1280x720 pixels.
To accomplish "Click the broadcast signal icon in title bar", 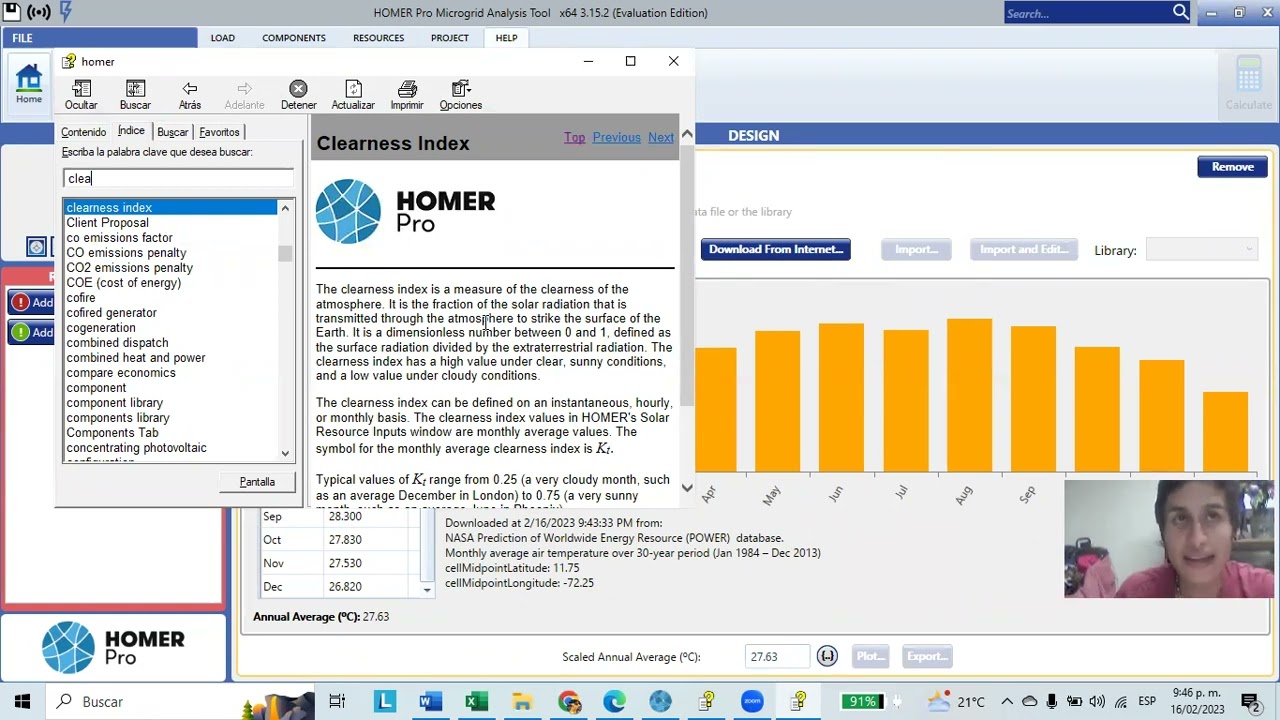I will [38, 13].
